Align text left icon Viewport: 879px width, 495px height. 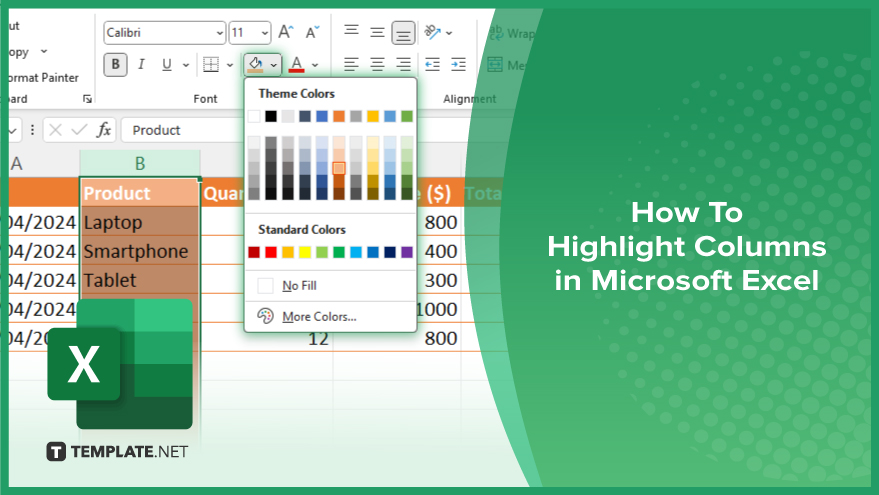coord(351,64)
